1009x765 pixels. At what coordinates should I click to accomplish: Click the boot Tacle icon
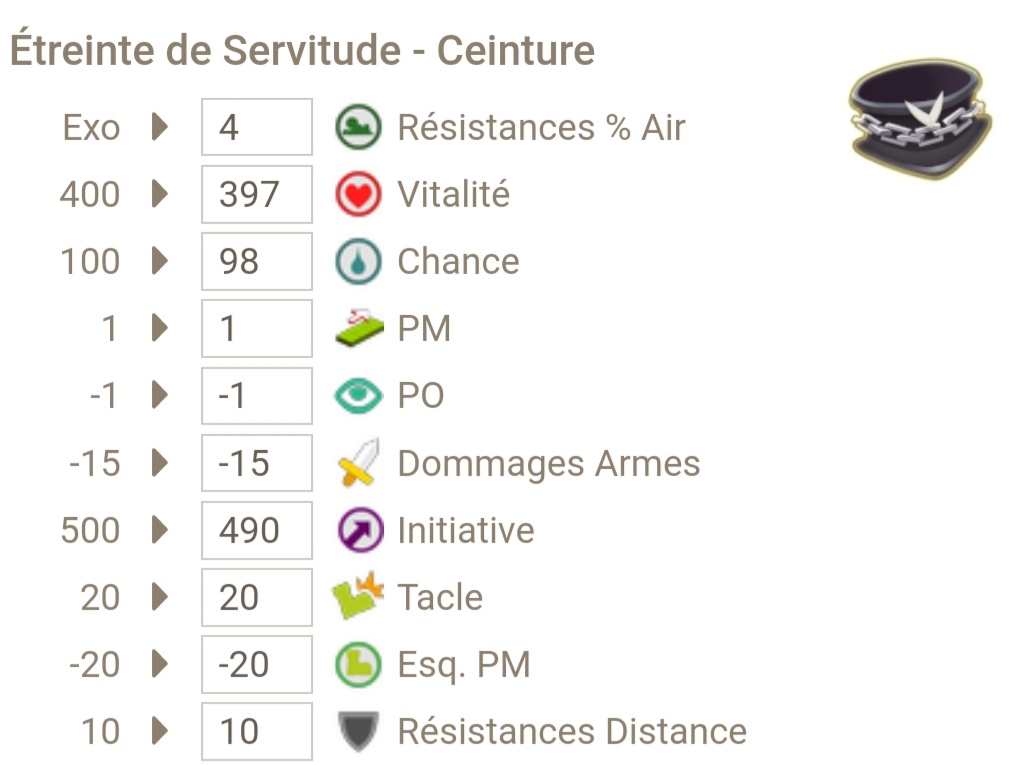pos(357,595)
